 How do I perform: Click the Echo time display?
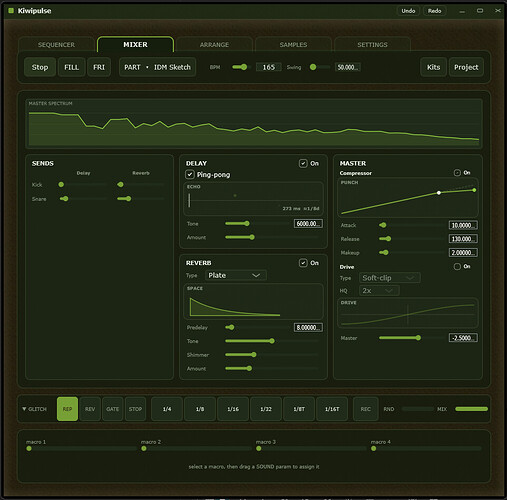254,199
